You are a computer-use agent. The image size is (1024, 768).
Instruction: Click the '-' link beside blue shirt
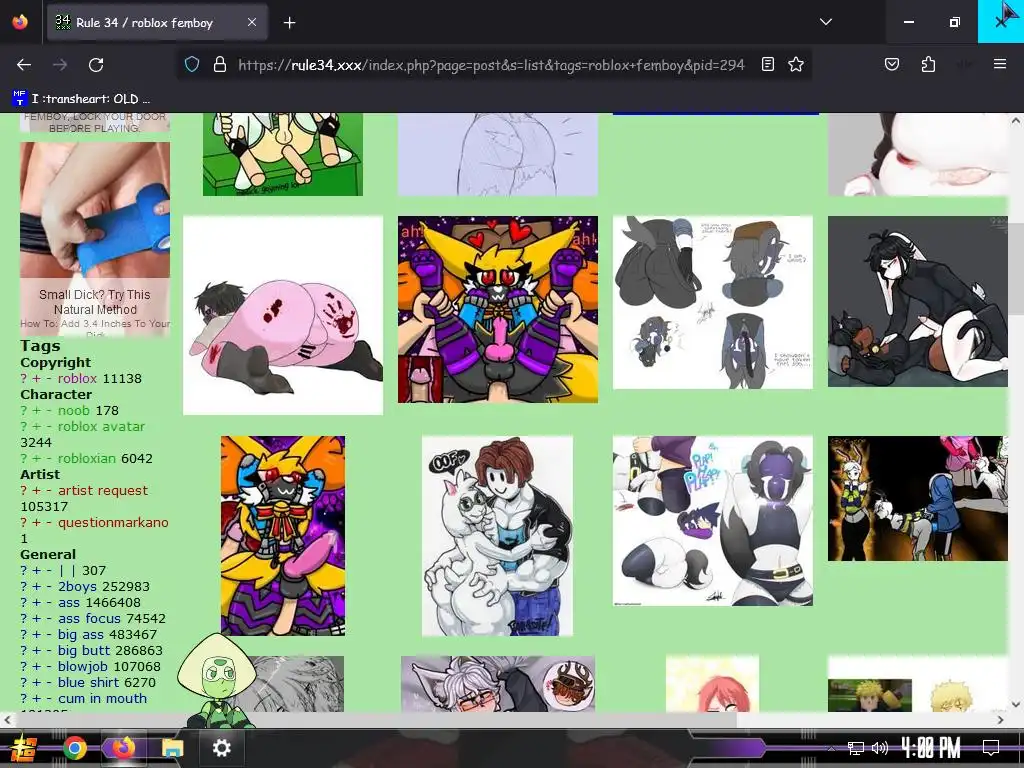pyautogui.click(x=49, y=682)
